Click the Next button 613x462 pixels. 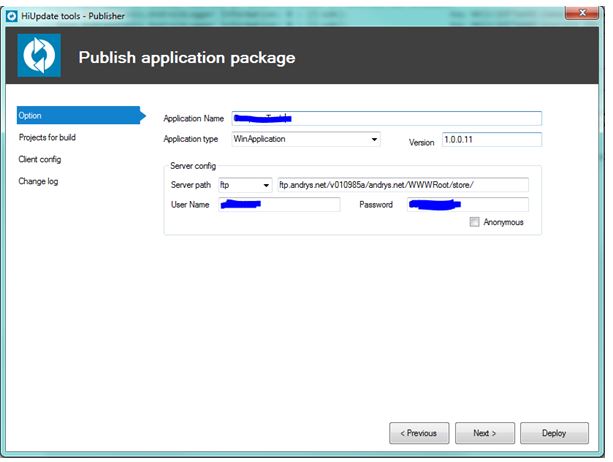(485, 433)
